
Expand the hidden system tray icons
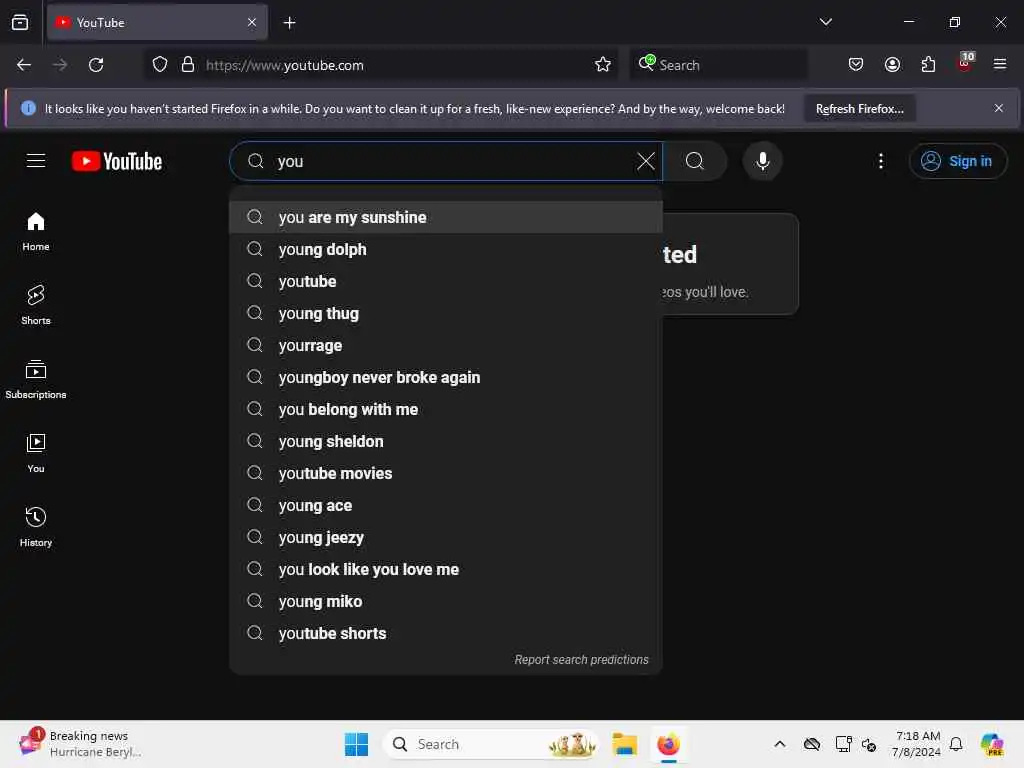point(780,744)
